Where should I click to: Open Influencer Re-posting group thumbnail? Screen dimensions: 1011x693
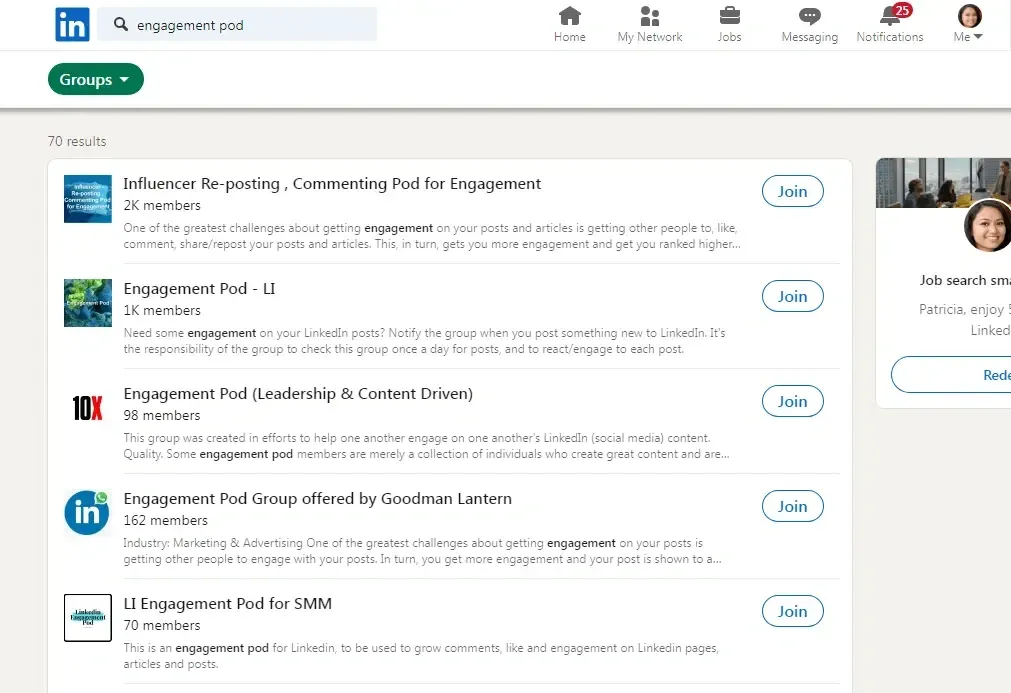pos(88,199)
